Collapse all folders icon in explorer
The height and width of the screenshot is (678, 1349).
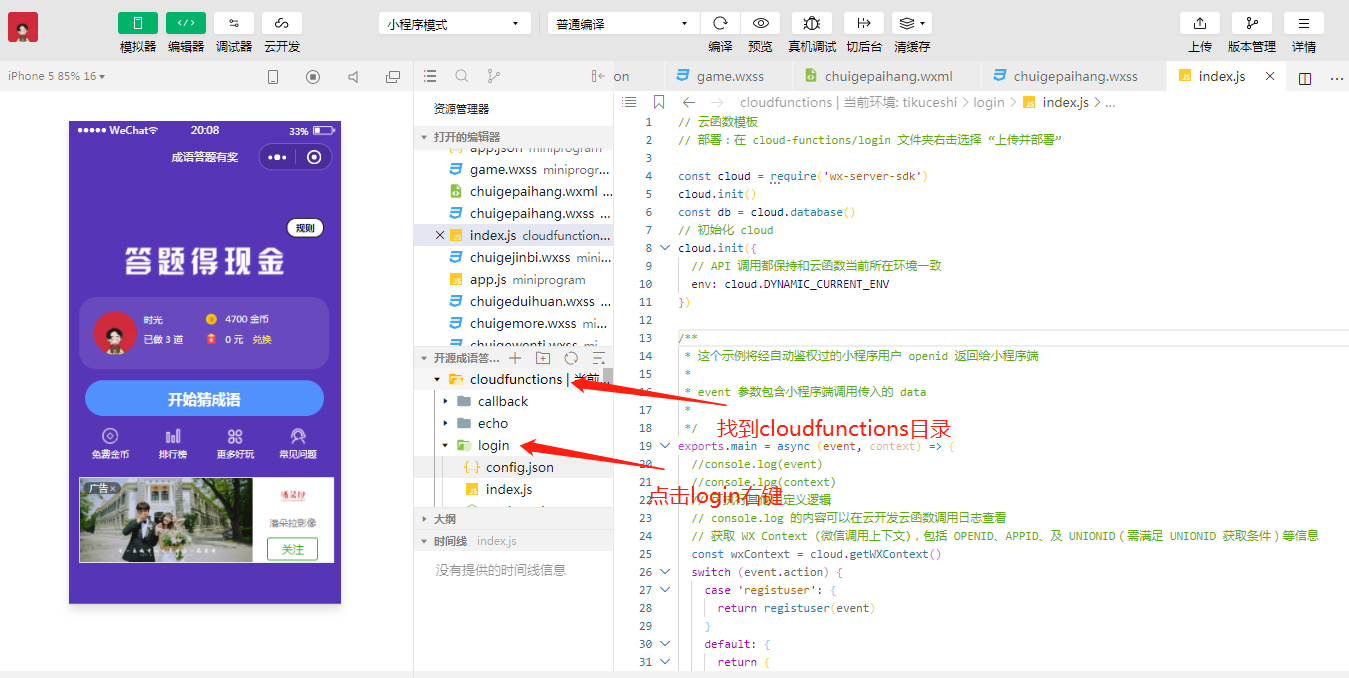click(599, 357)
